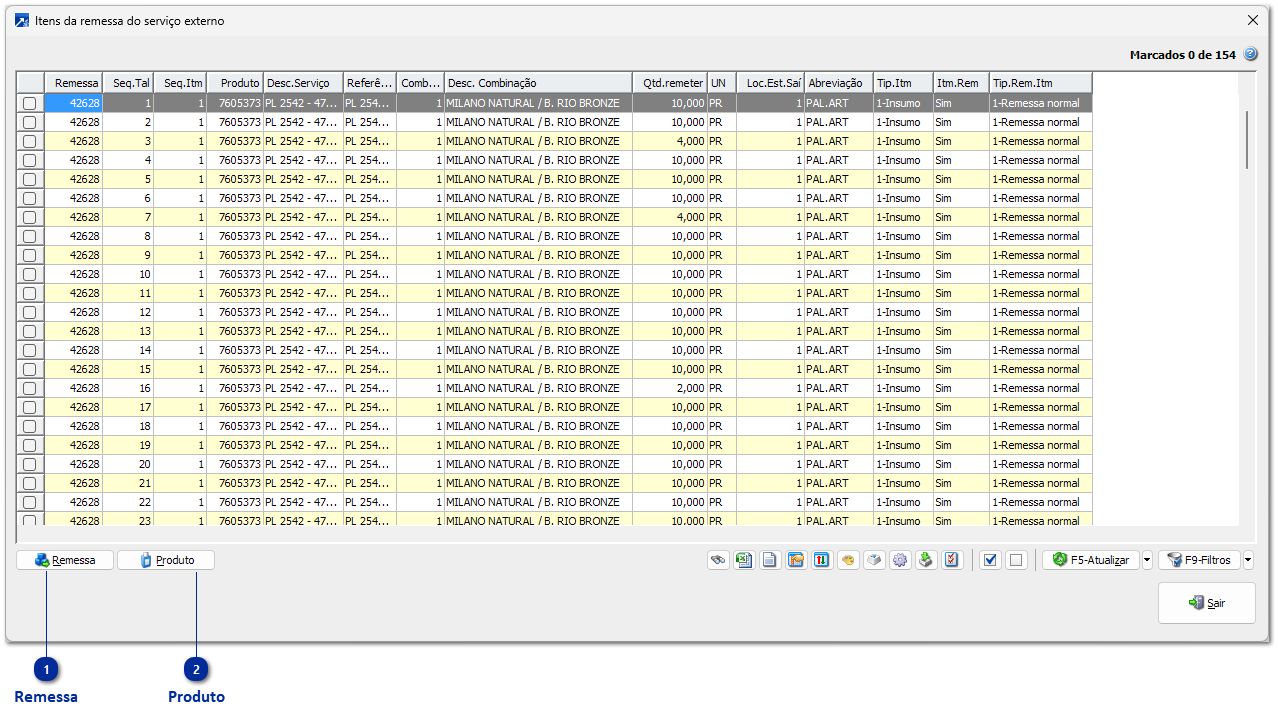Click the F9-Filtros button

click(1200, 561)
